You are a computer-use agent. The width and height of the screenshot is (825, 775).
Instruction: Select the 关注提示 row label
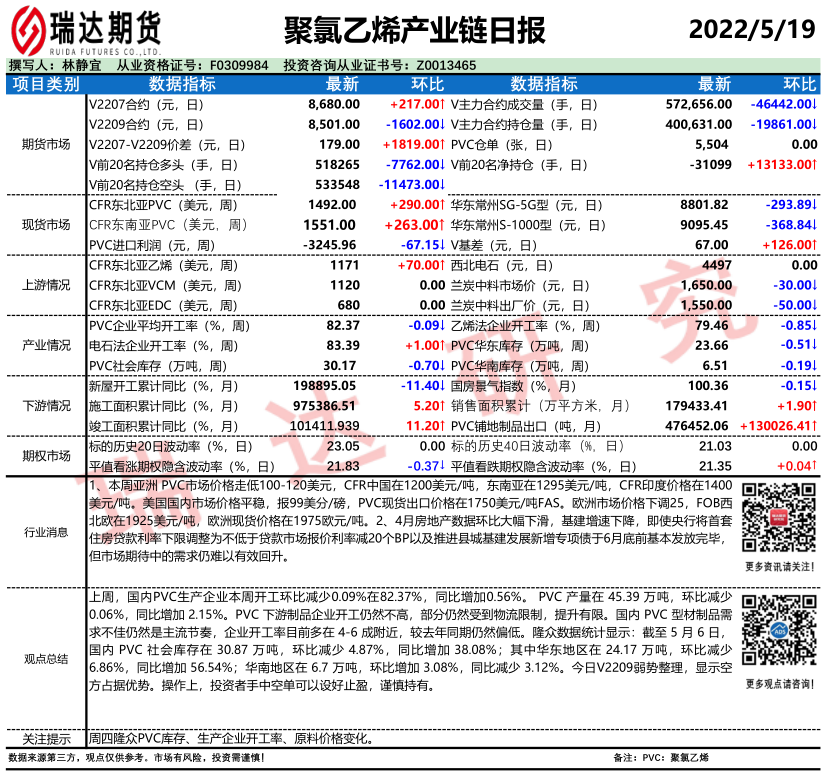click(45, 739)
